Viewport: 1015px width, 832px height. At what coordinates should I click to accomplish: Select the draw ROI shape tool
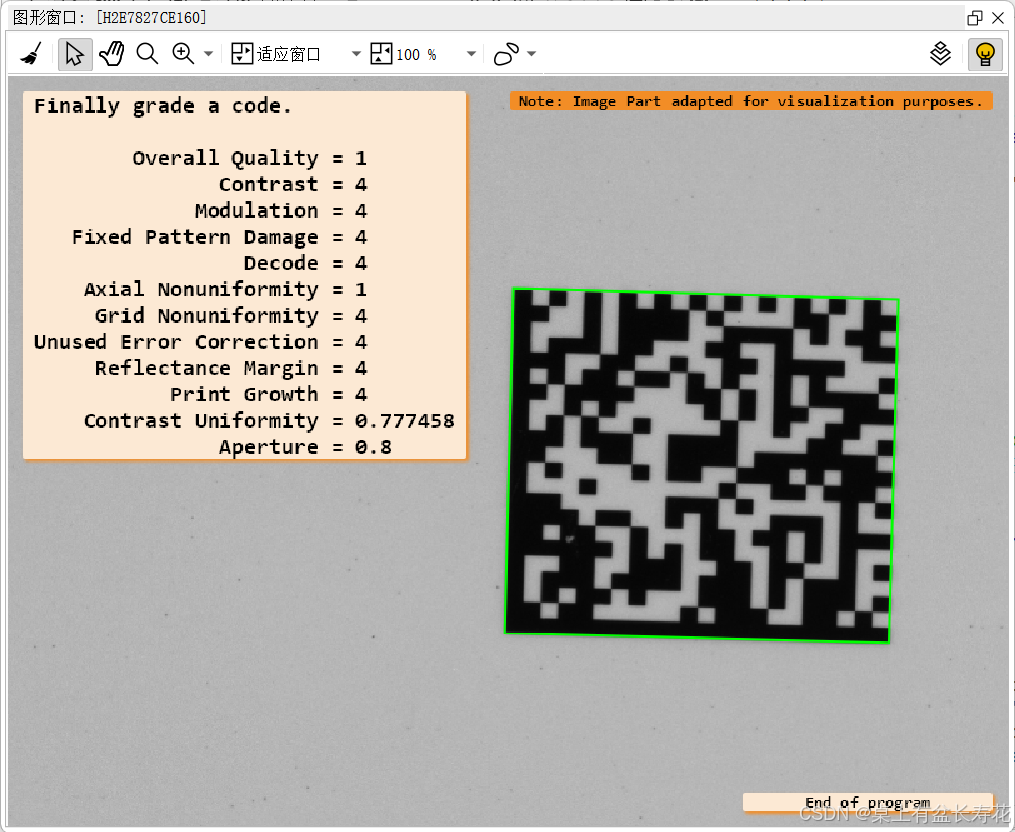(x=506, y=54)
